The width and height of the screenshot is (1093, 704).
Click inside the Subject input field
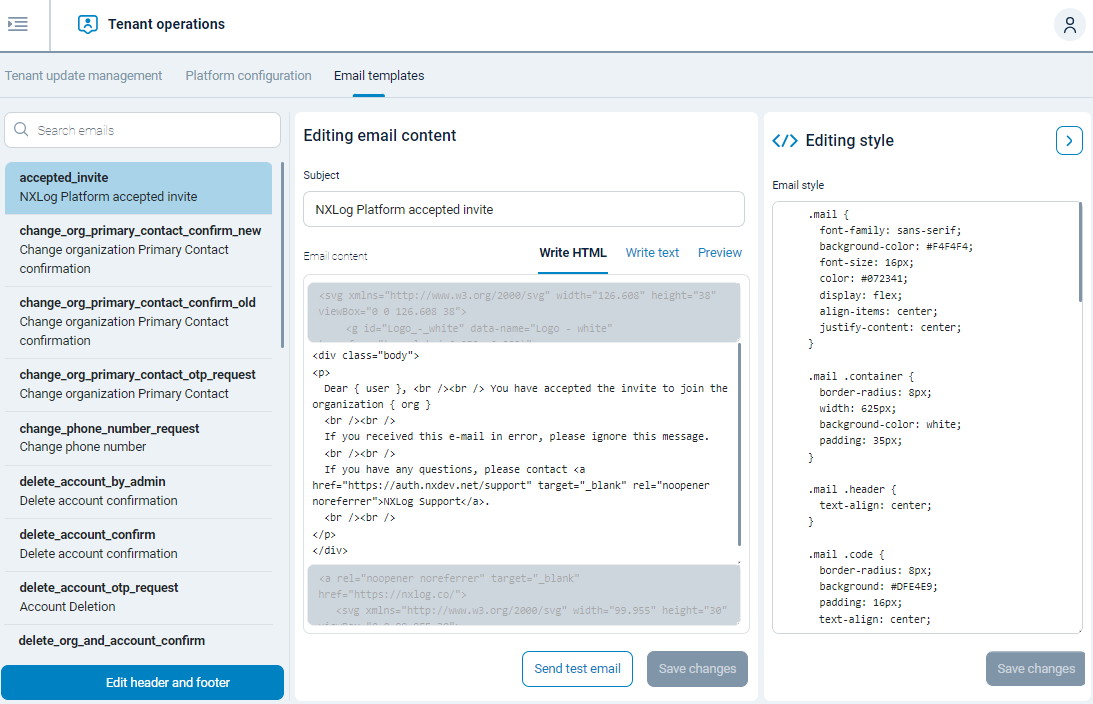[x=524, y=209]
